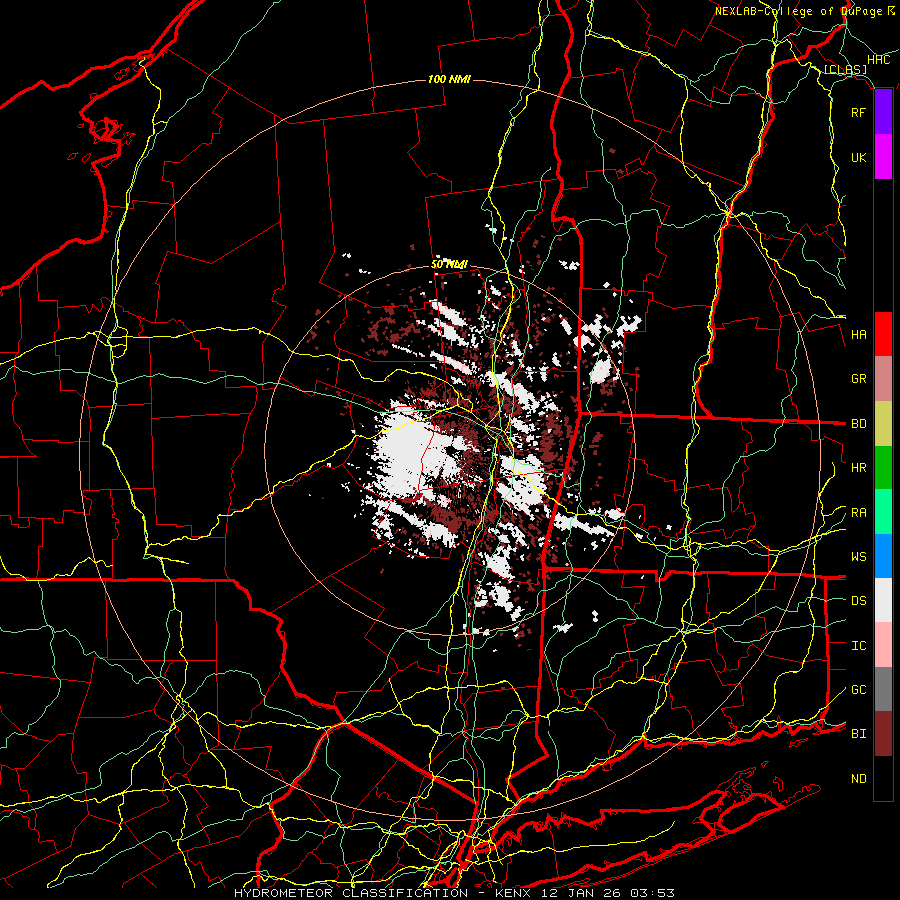Click the ND legend label
The image size is (900, 900).
[858, 779]
